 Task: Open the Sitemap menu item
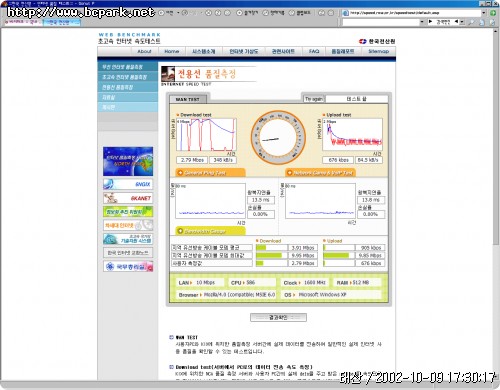point(378,51)
